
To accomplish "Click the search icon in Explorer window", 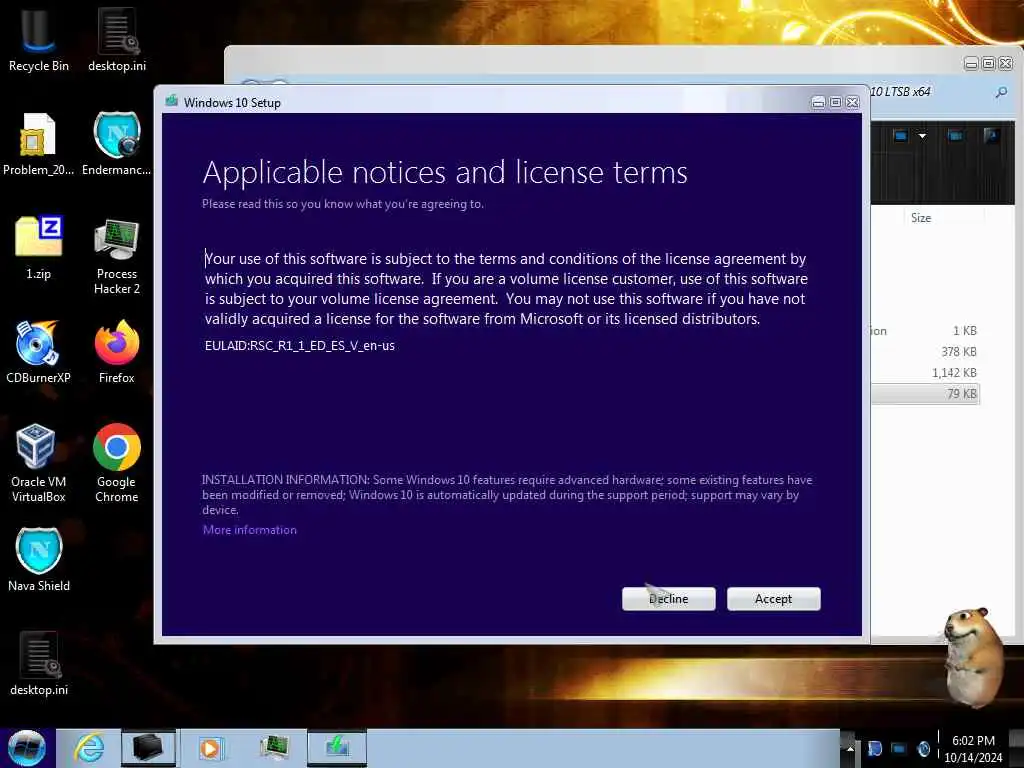I will (1000, 92).
